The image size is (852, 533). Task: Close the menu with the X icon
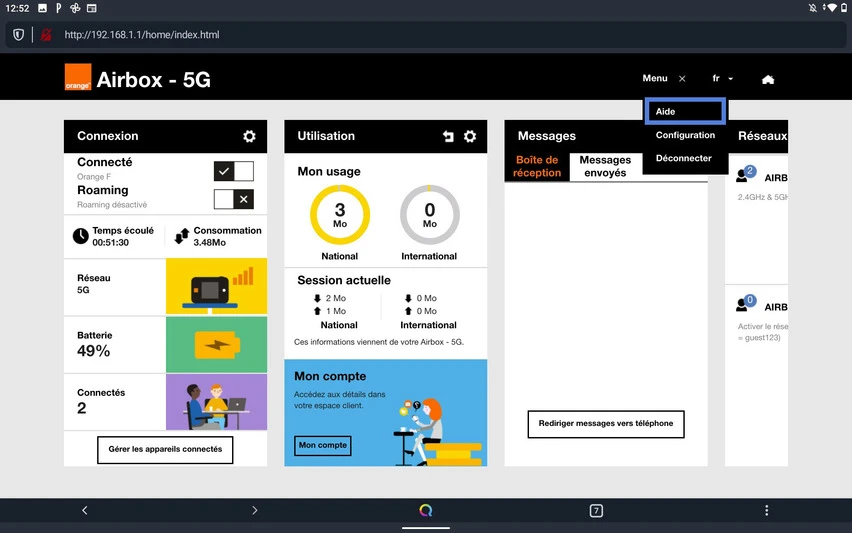click(682, 79)
